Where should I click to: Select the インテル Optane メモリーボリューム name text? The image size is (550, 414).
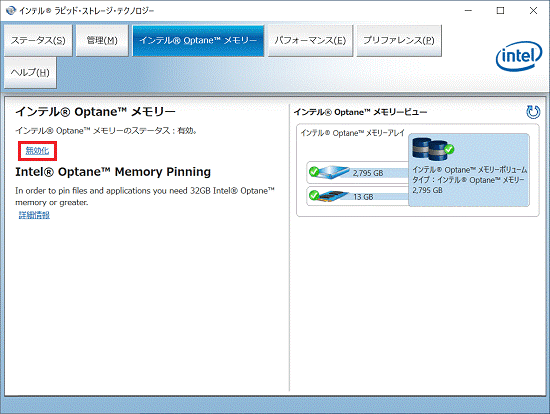pos(470,170)
